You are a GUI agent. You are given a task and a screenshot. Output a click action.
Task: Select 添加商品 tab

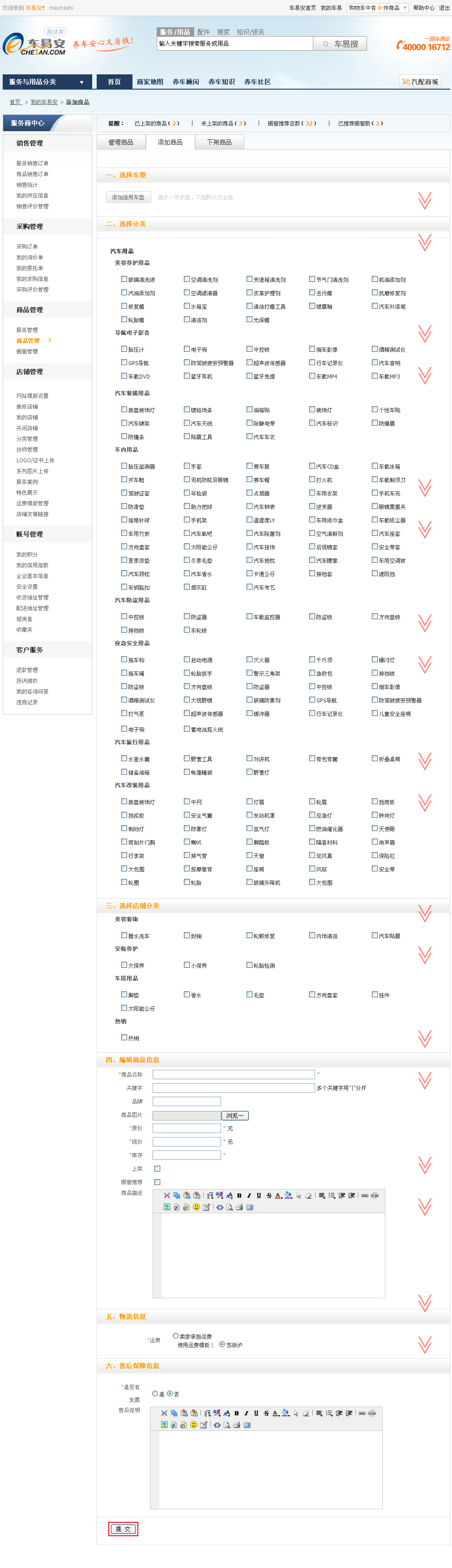coord(170,142)
